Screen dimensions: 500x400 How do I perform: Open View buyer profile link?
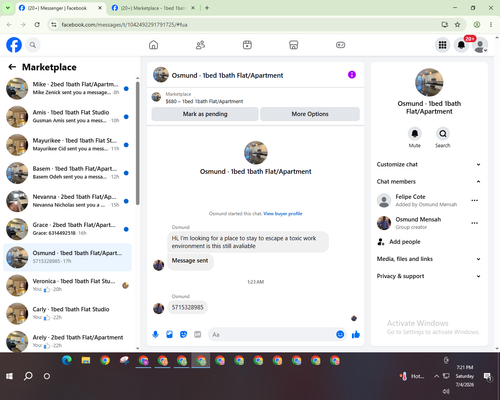coord(283,214)
